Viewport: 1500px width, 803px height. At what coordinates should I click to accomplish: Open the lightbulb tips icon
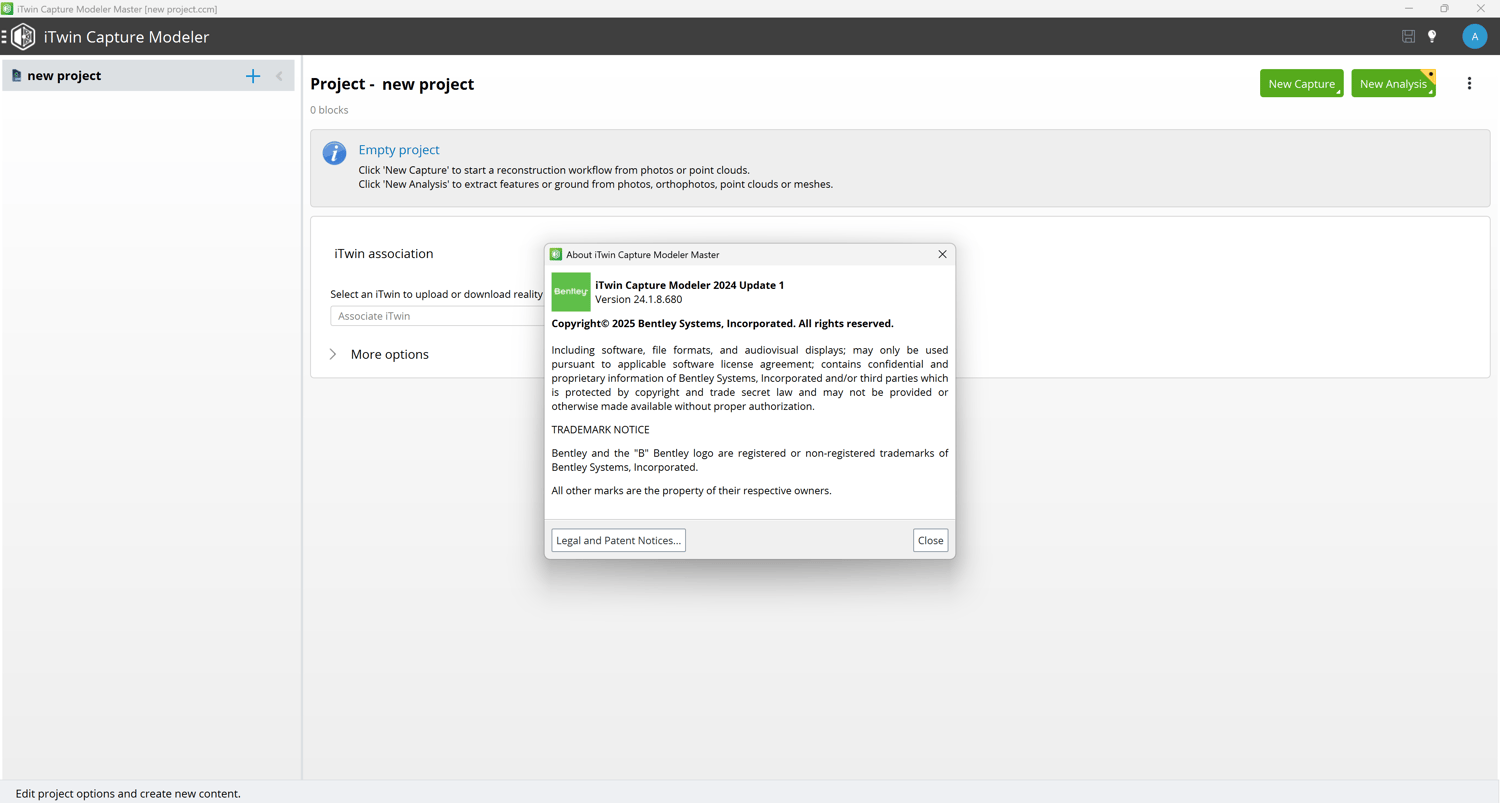[1432, 37]
